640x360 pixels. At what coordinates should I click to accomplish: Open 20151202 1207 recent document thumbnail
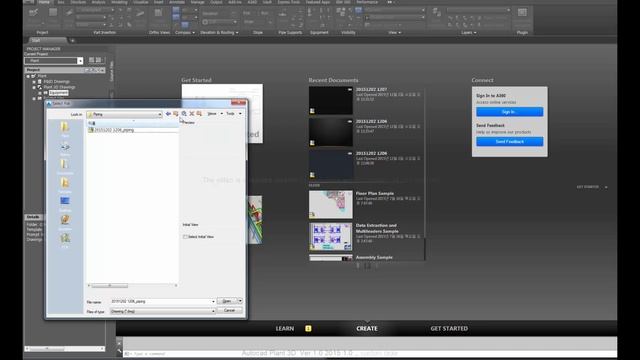click(331, 100)
